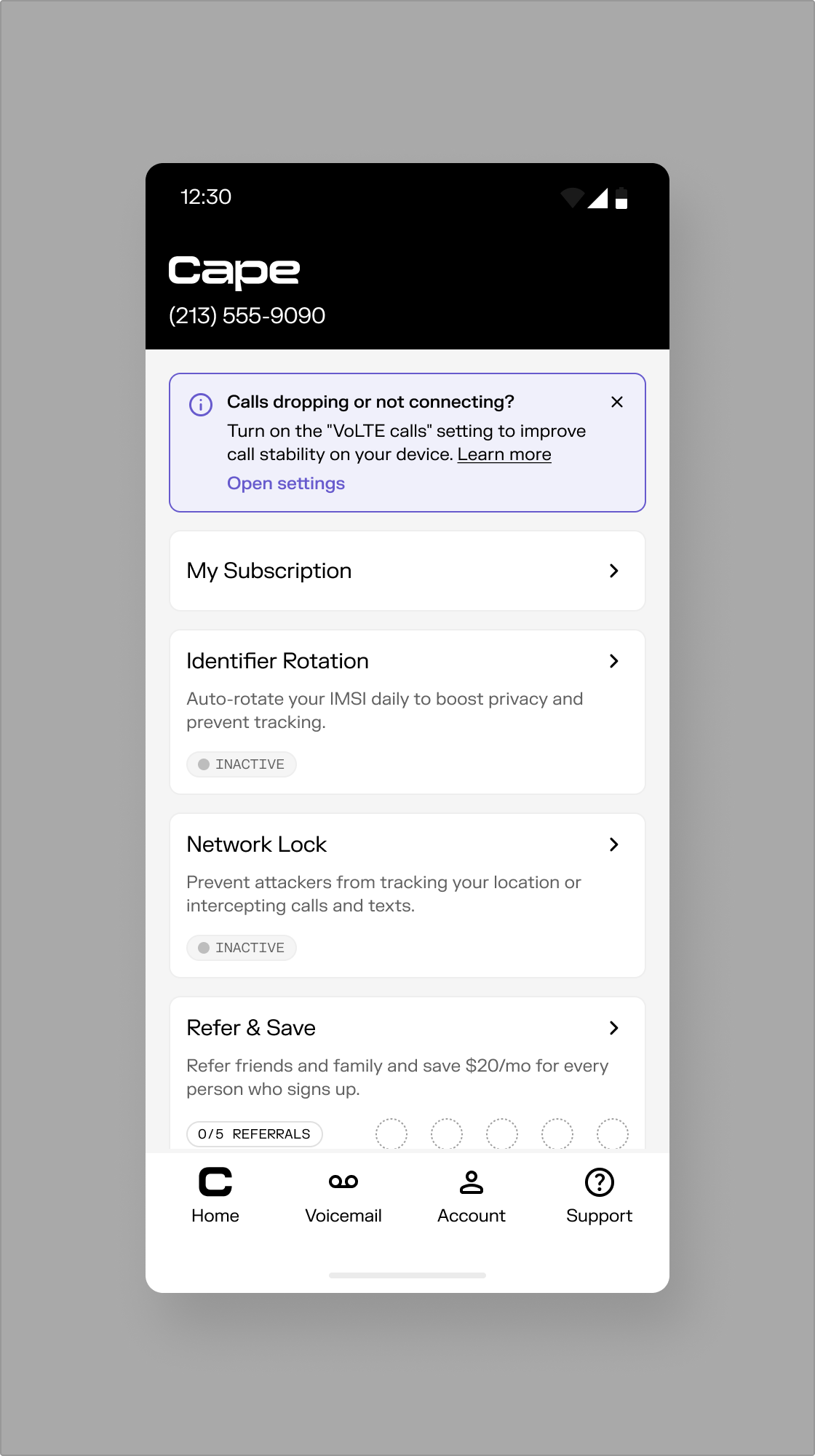Image resolution: width=815 pixels, height=1456 pixels.
Task: Click the Network Lock title
Action: point(257,844)
